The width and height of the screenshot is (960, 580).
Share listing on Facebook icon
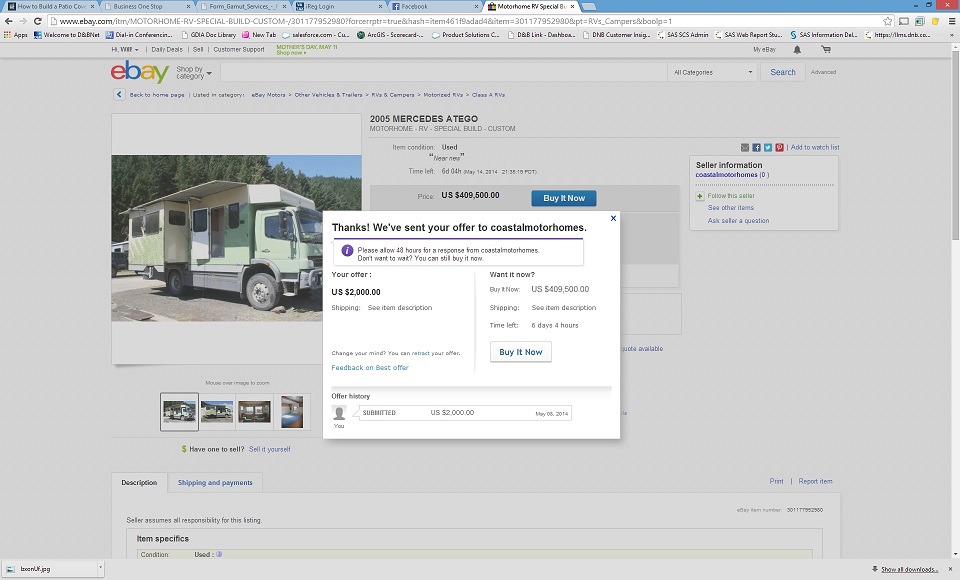(x=756, y=147)
